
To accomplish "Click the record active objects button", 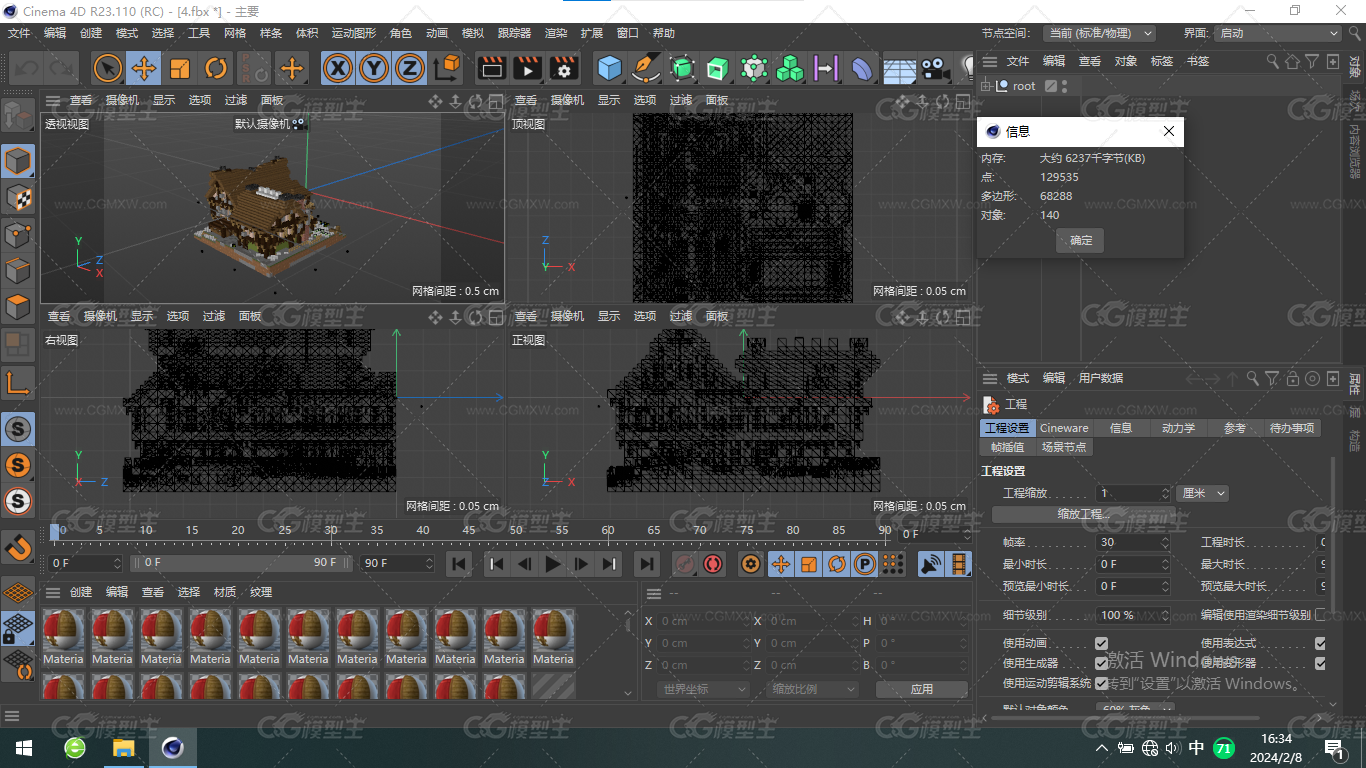I will point(685,564).
